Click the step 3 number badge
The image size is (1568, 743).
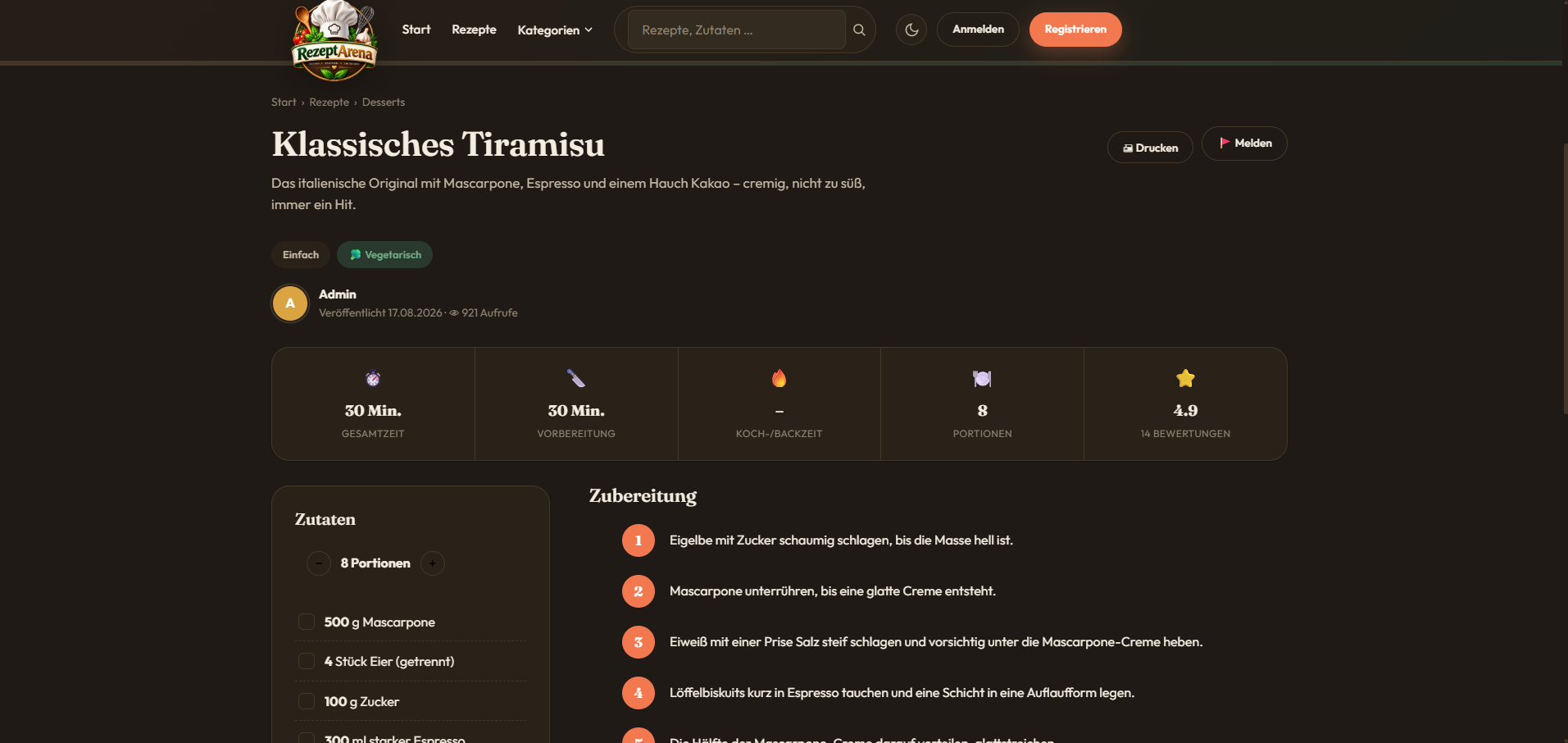[x=639, y=642]
